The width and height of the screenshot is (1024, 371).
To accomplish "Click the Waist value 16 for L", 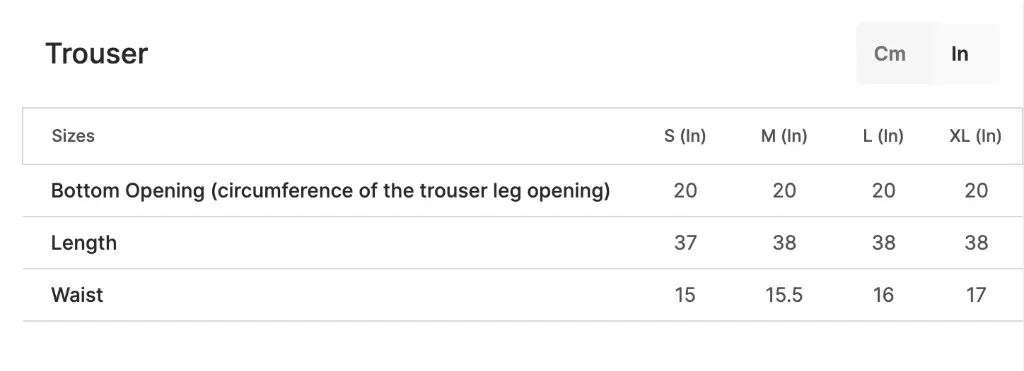I will tap(883, 295).
